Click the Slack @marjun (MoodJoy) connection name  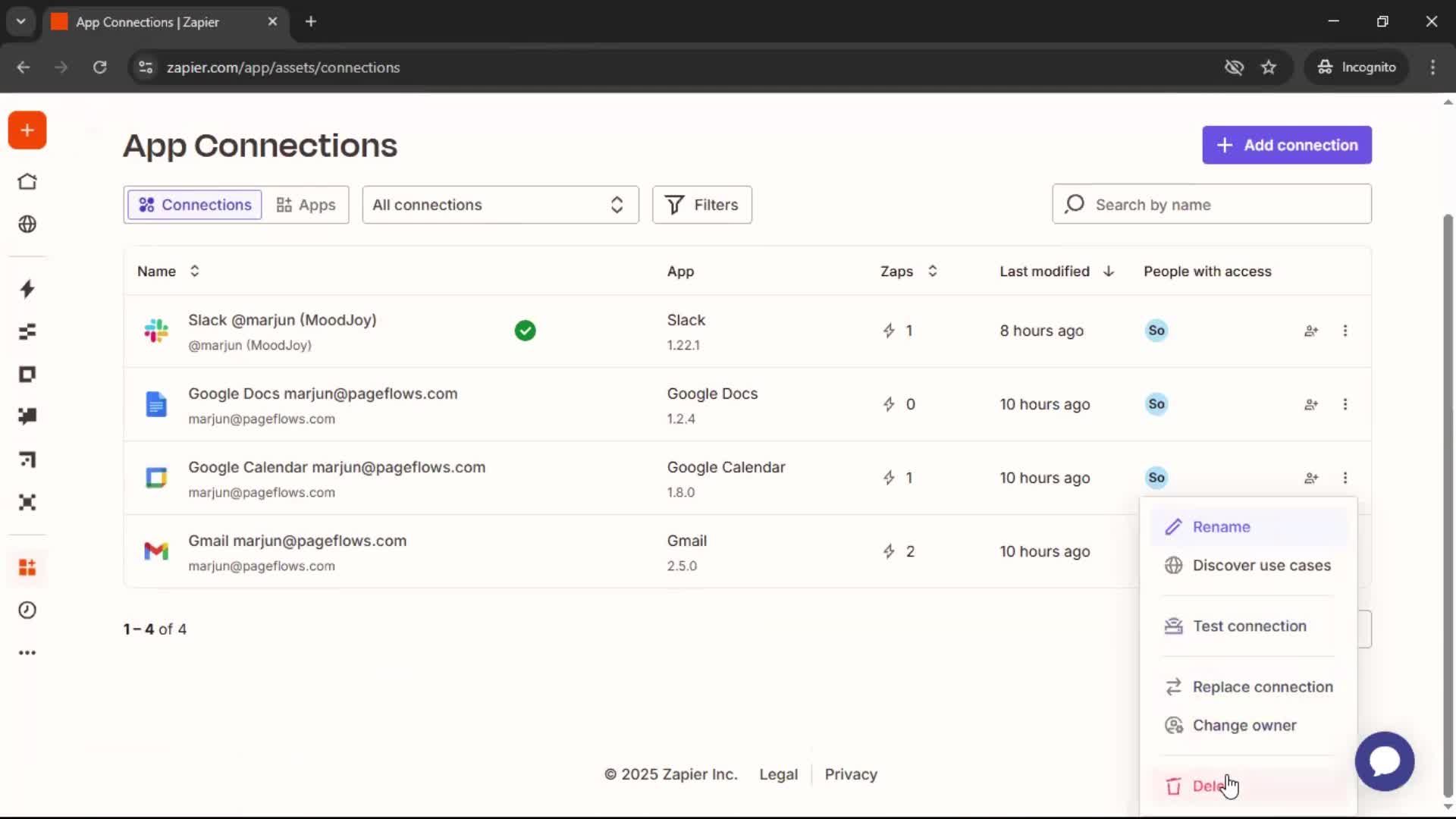(x=282, y=321)
